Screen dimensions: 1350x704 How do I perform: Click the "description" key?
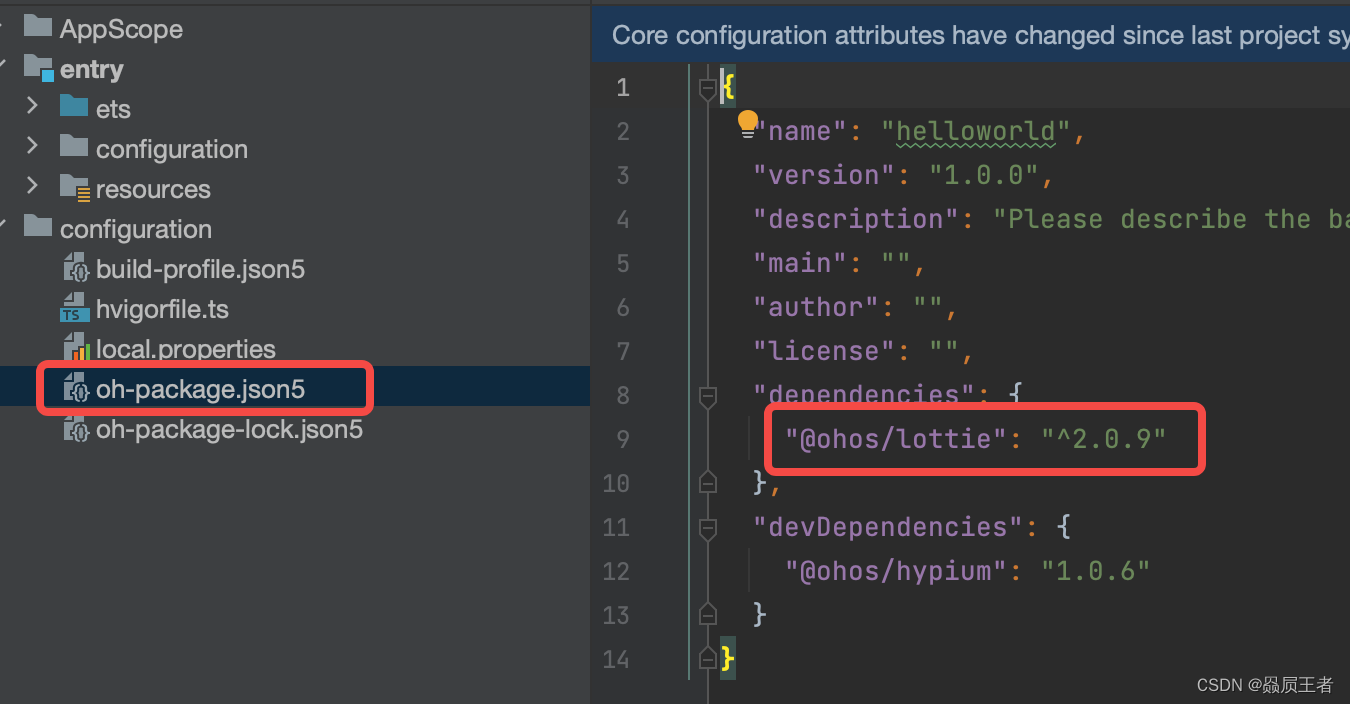point(857,219)
